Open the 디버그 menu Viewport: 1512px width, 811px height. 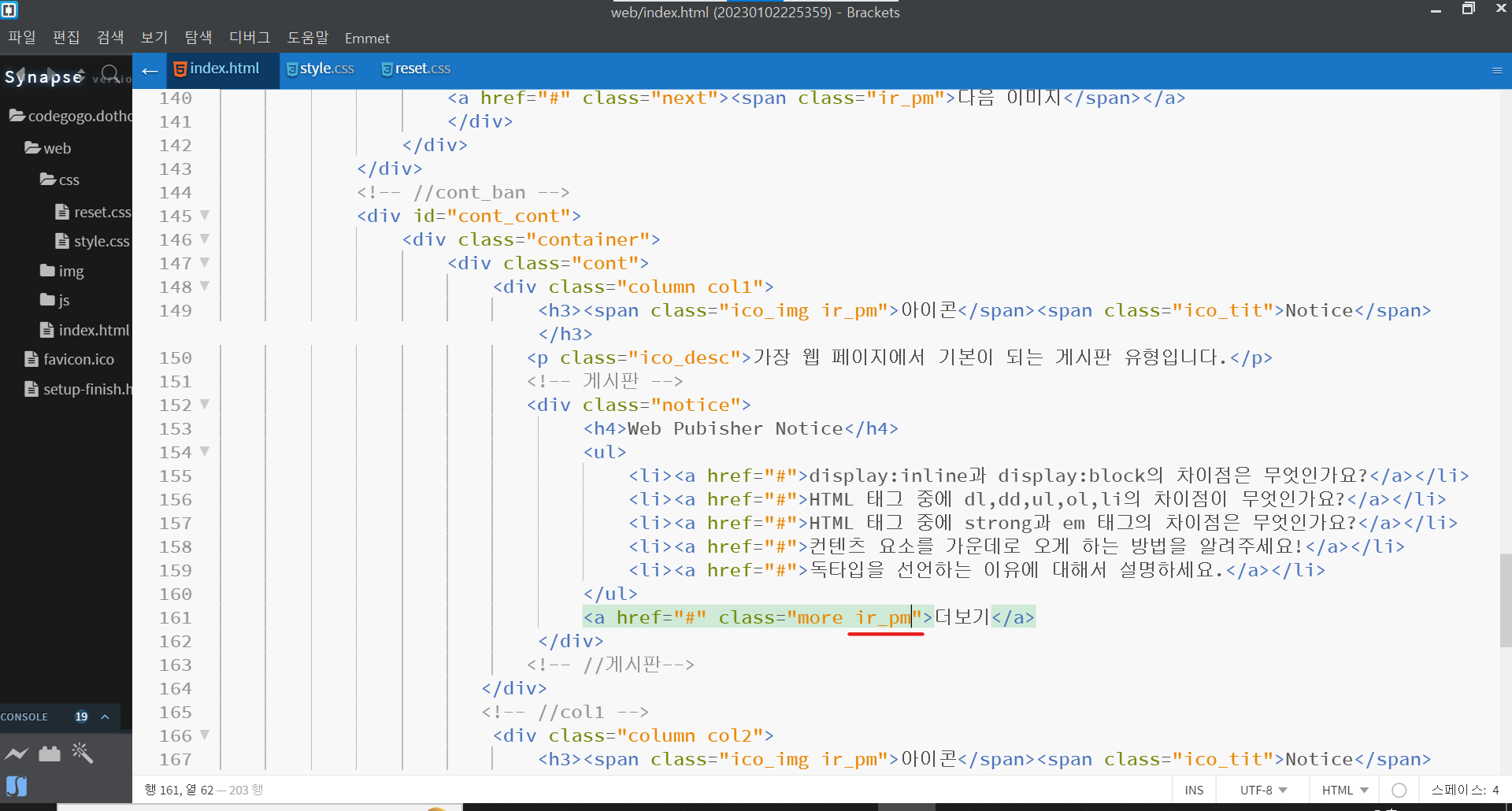[250, 38]
